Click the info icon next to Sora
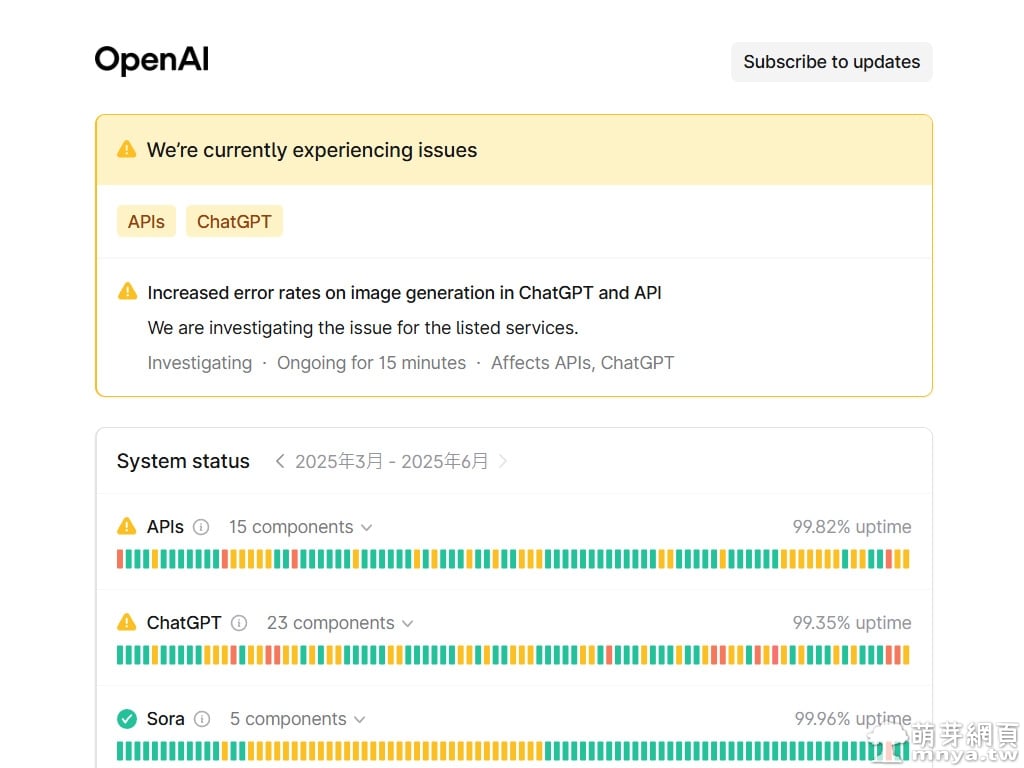Screen dimensions: 1024x768 pos(202,719)
